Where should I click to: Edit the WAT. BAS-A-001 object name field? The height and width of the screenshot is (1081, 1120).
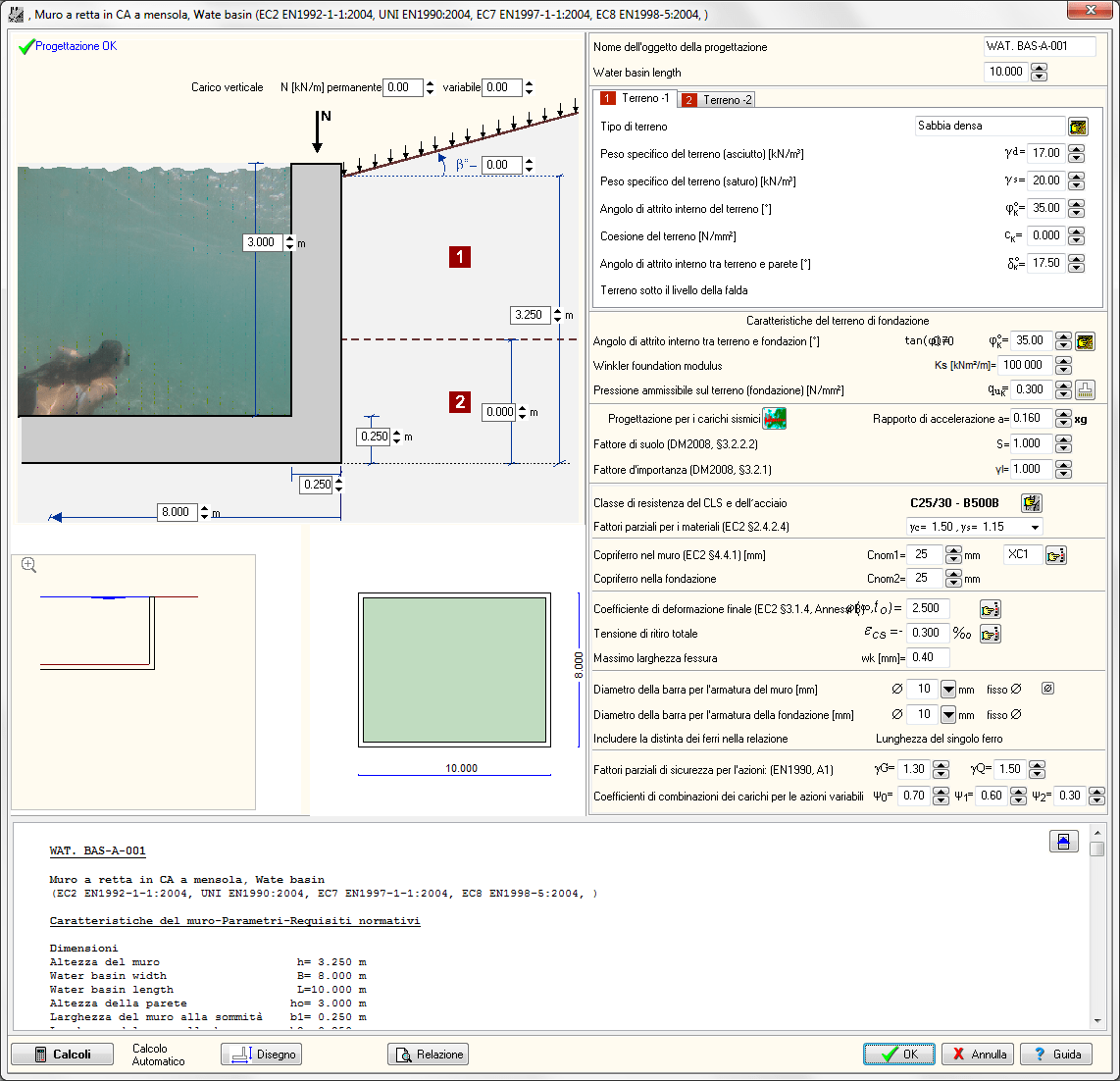[1040, 46]
